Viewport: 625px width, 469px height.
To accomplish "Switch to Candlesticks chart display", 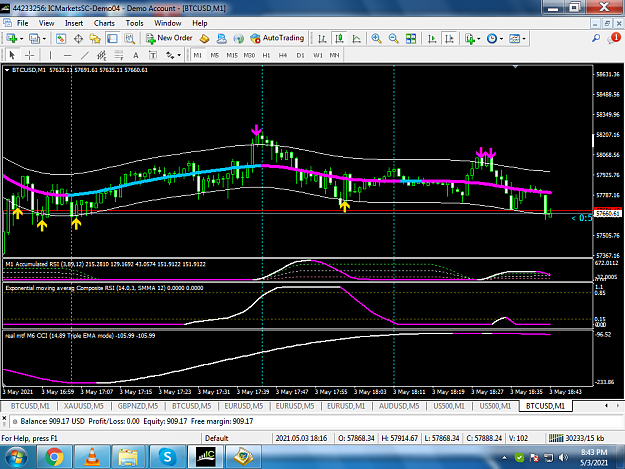I will [339, 39].
